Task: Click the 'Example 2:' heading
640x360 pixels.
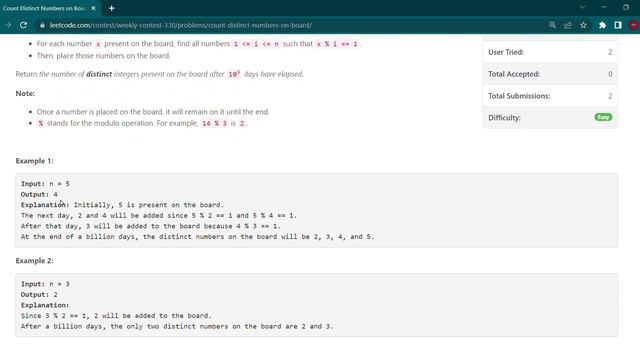Action: click(34, 260)
